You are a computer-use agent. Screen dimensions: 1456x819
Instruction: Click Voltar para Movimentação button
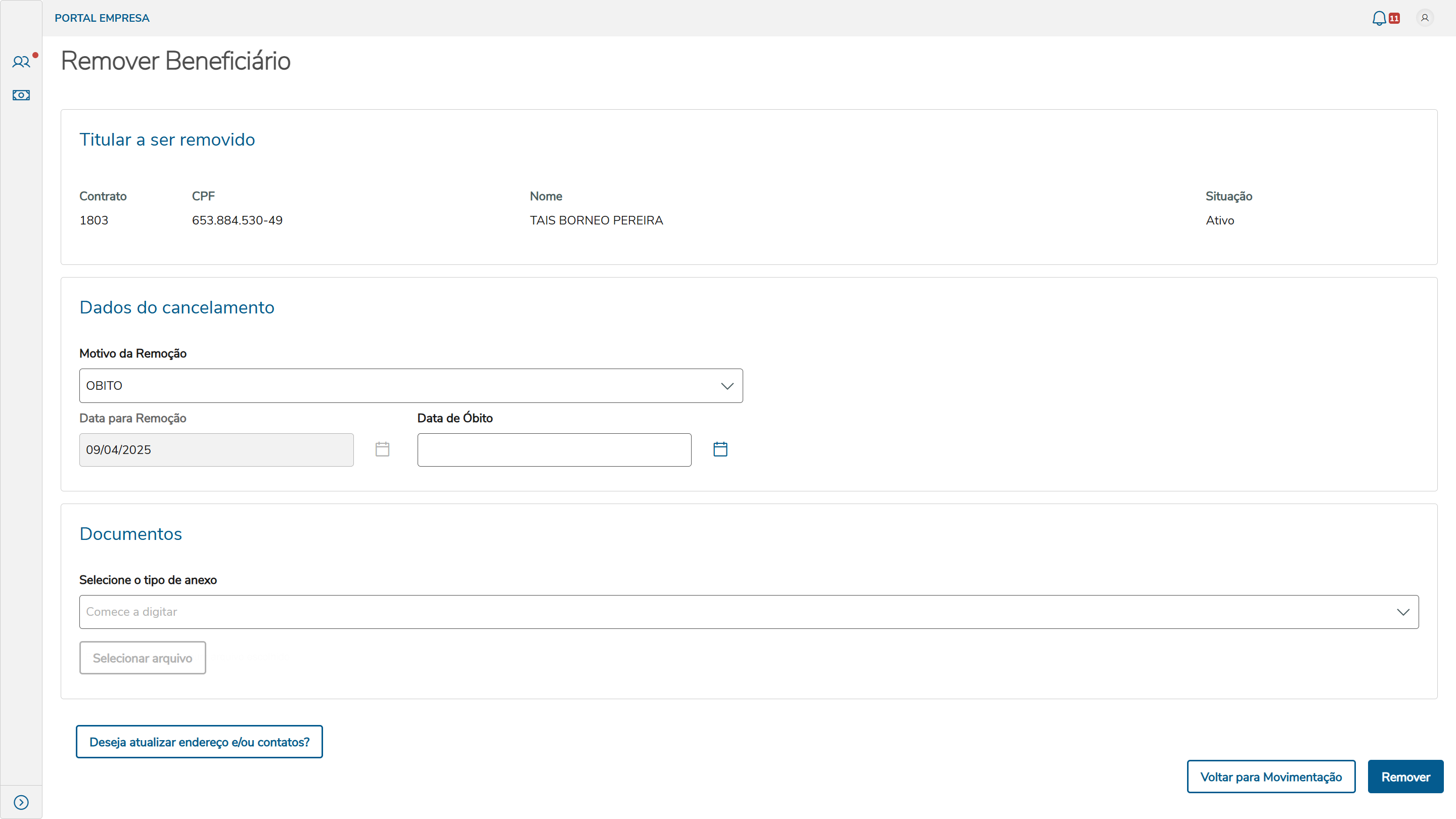1270,777
